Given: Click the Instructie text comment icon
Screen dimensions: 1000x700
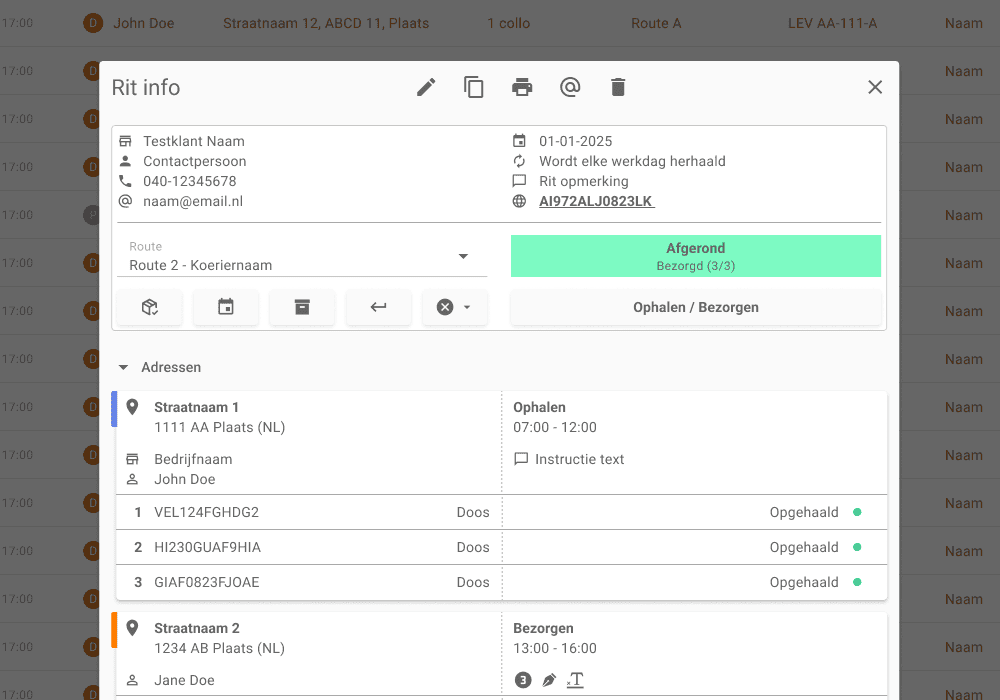Looking at the screenshot, I should coord(521,459).
